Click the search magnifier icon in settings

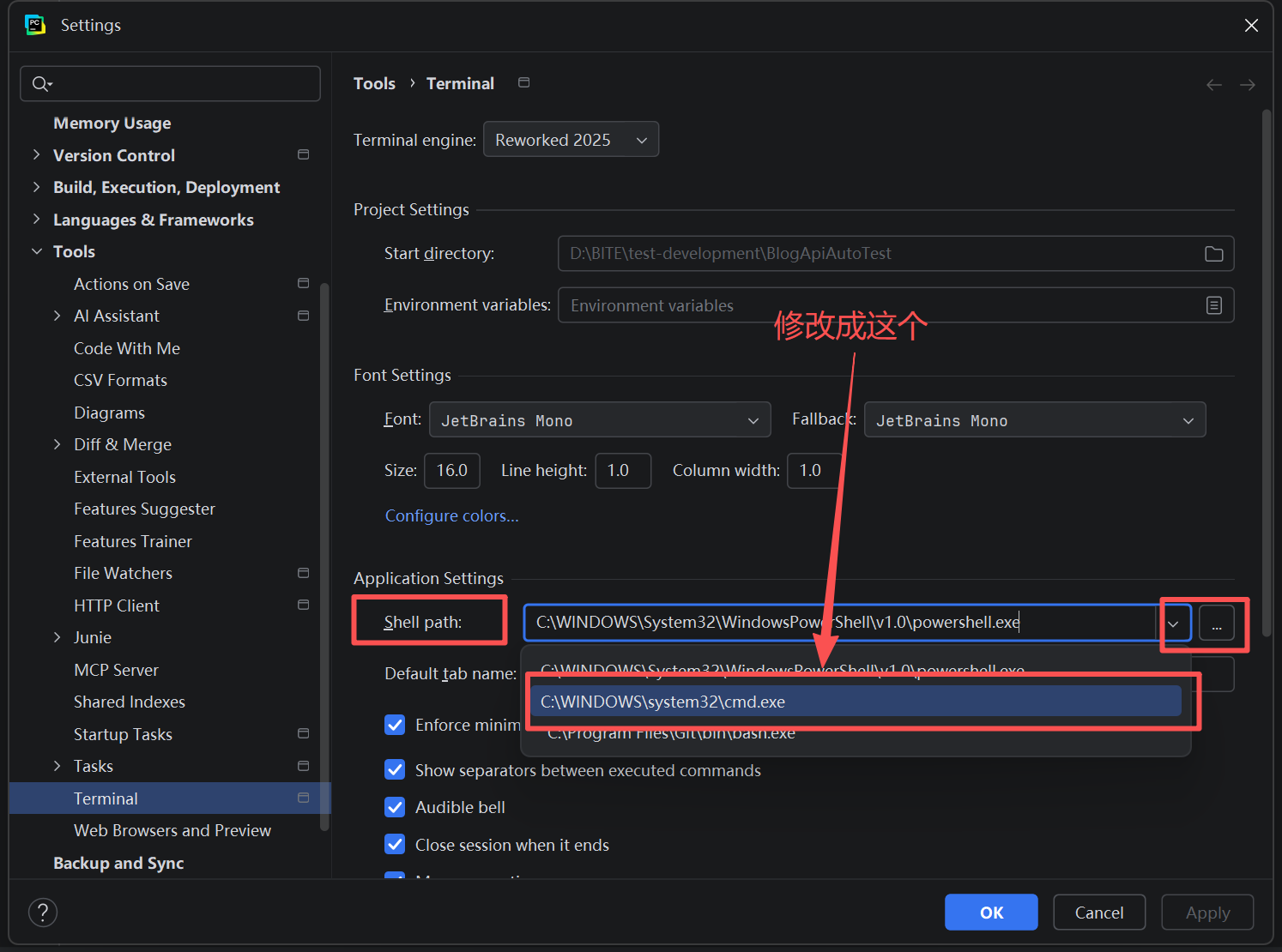[41, 83]
